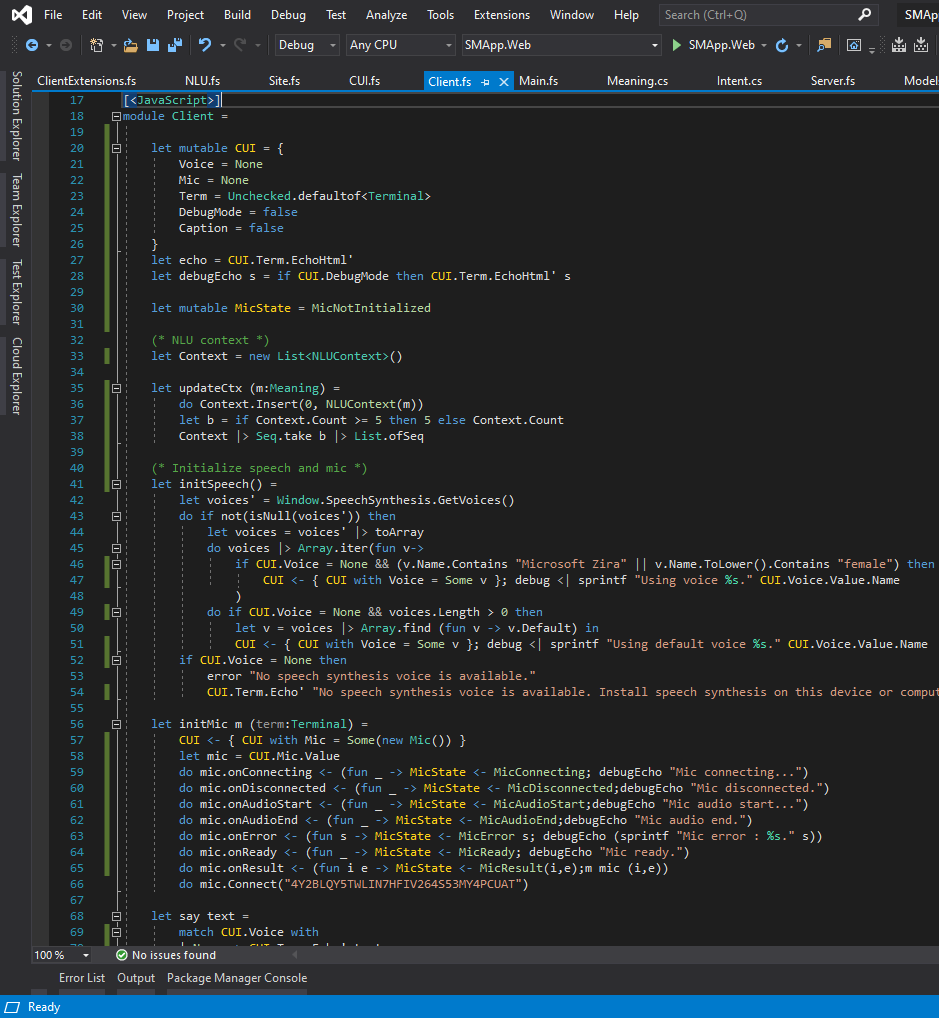
Task: Toggle pin on the Client.fs tab
Action: coord(486,82)
